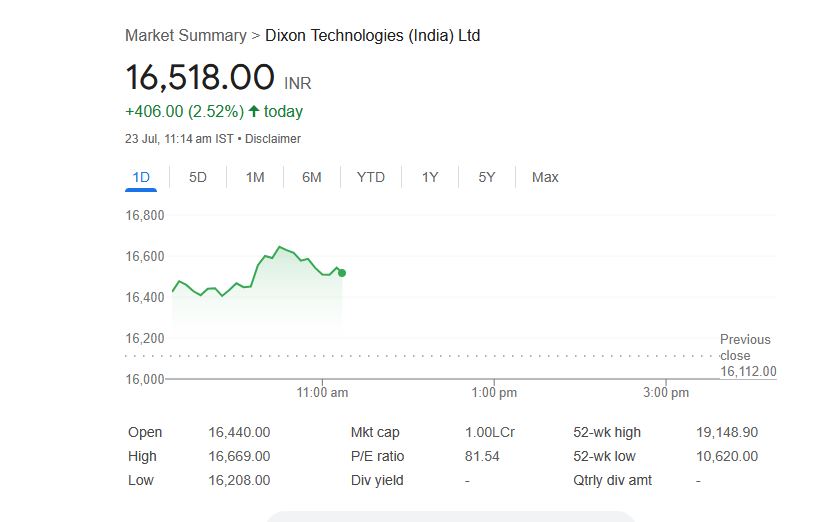Click the 1:00 pm axis label

pos(494,393)
